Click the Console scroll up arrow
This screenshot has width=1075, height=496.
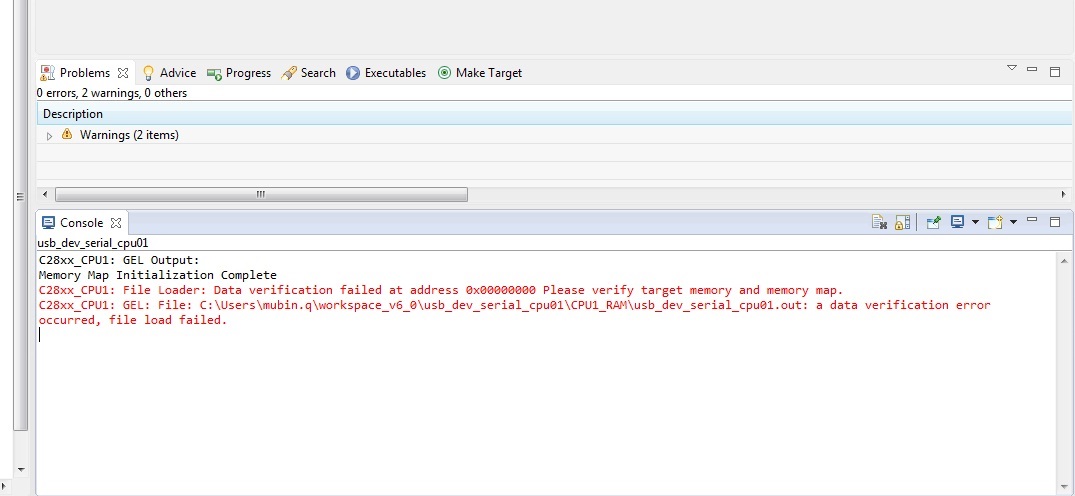[1064, 261]
